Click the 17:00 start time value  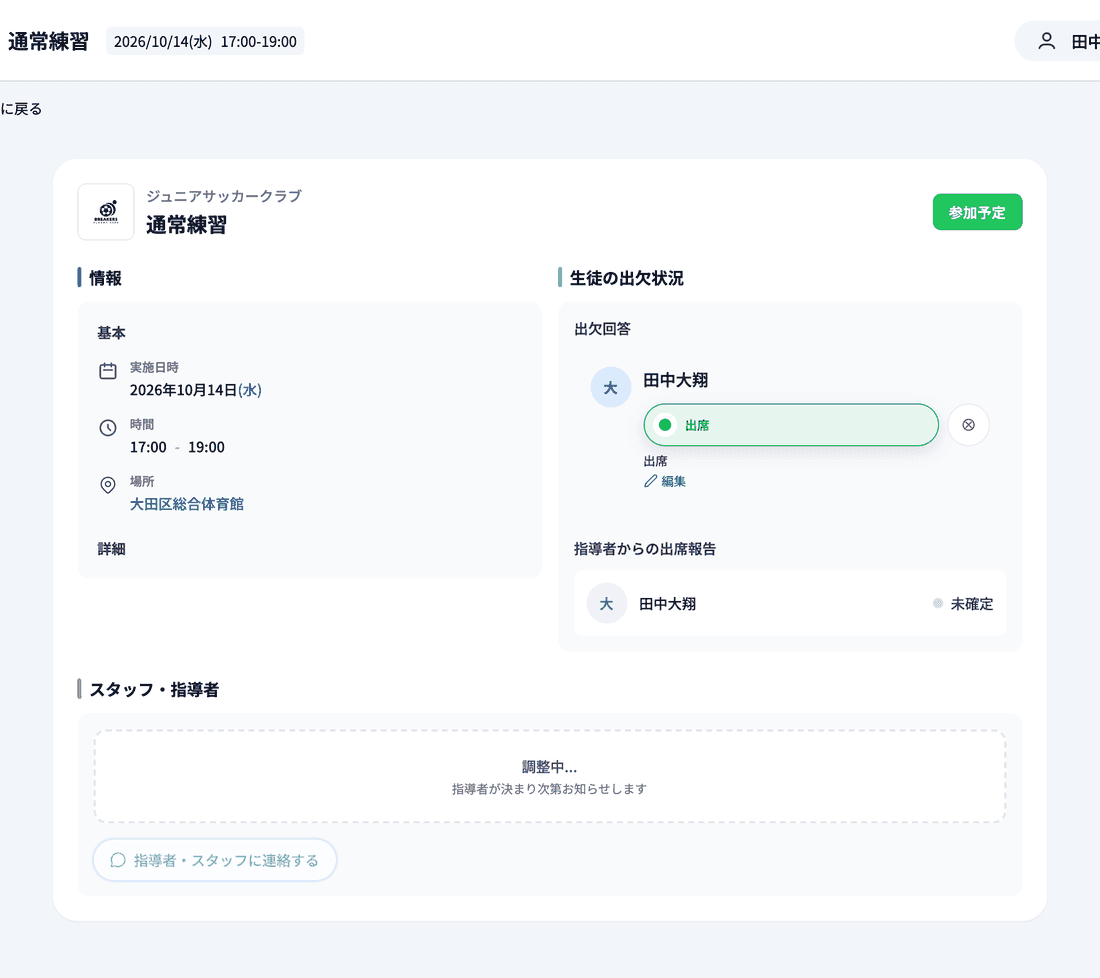coord(148,448)
